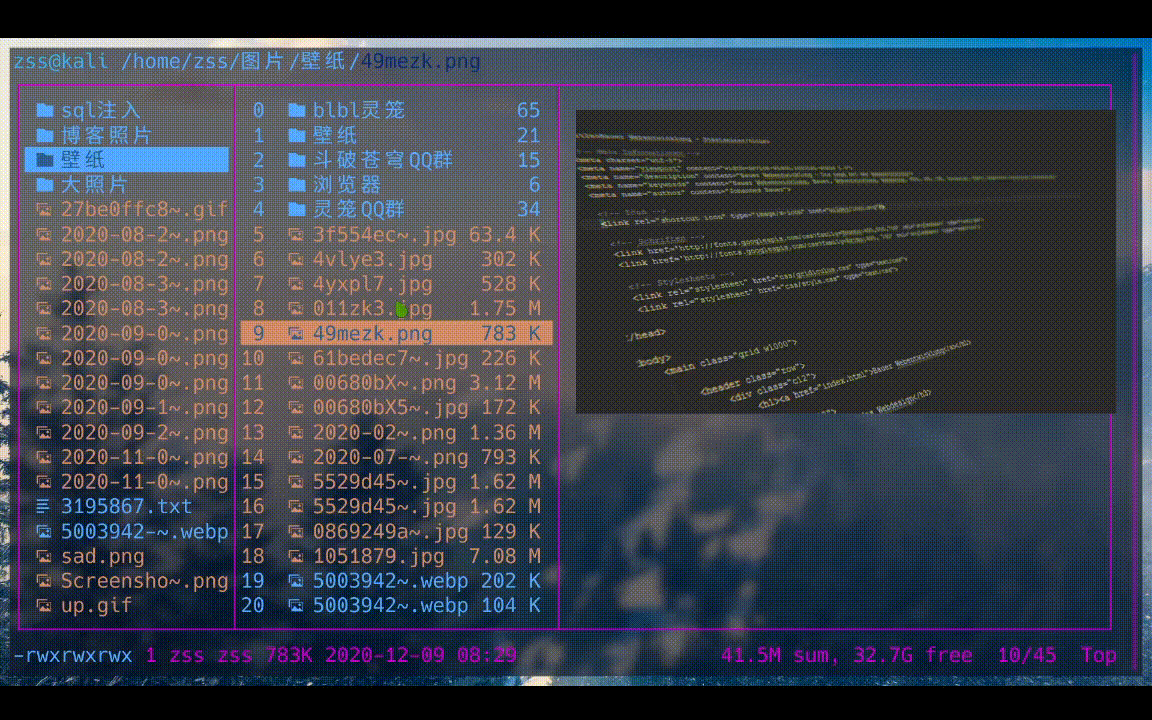Open the 大照片 folder

(94, 185)
